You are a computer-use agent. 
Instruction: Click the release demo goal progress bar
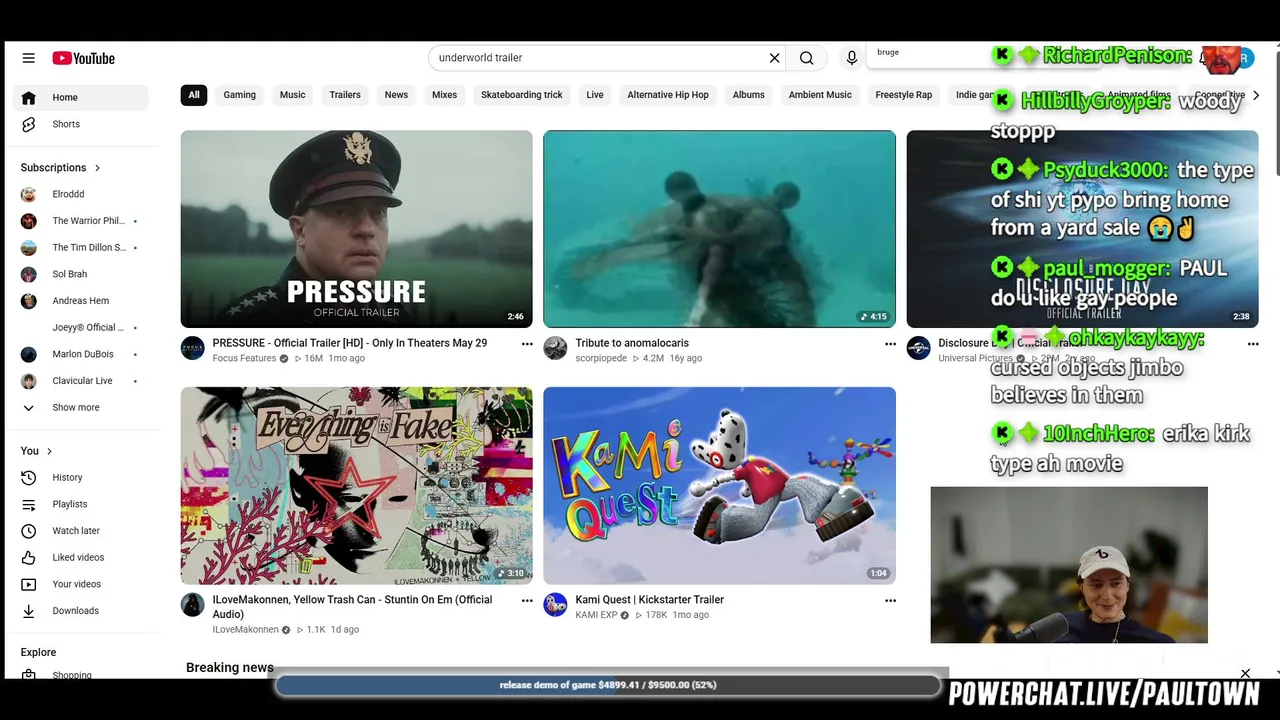coord(608,685)
